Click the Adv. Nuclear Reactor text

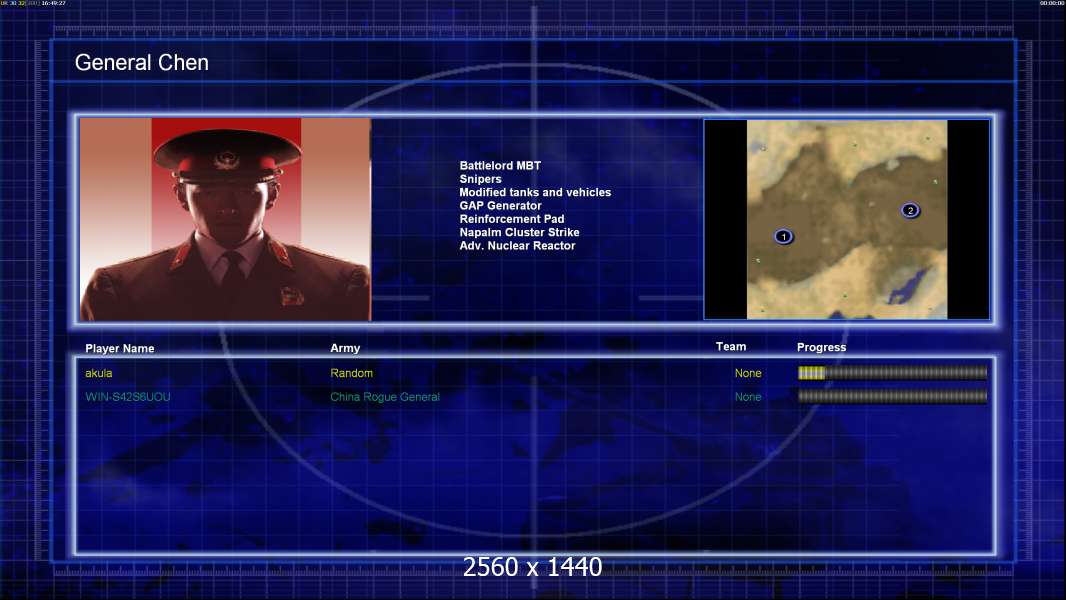pos(517,245)
